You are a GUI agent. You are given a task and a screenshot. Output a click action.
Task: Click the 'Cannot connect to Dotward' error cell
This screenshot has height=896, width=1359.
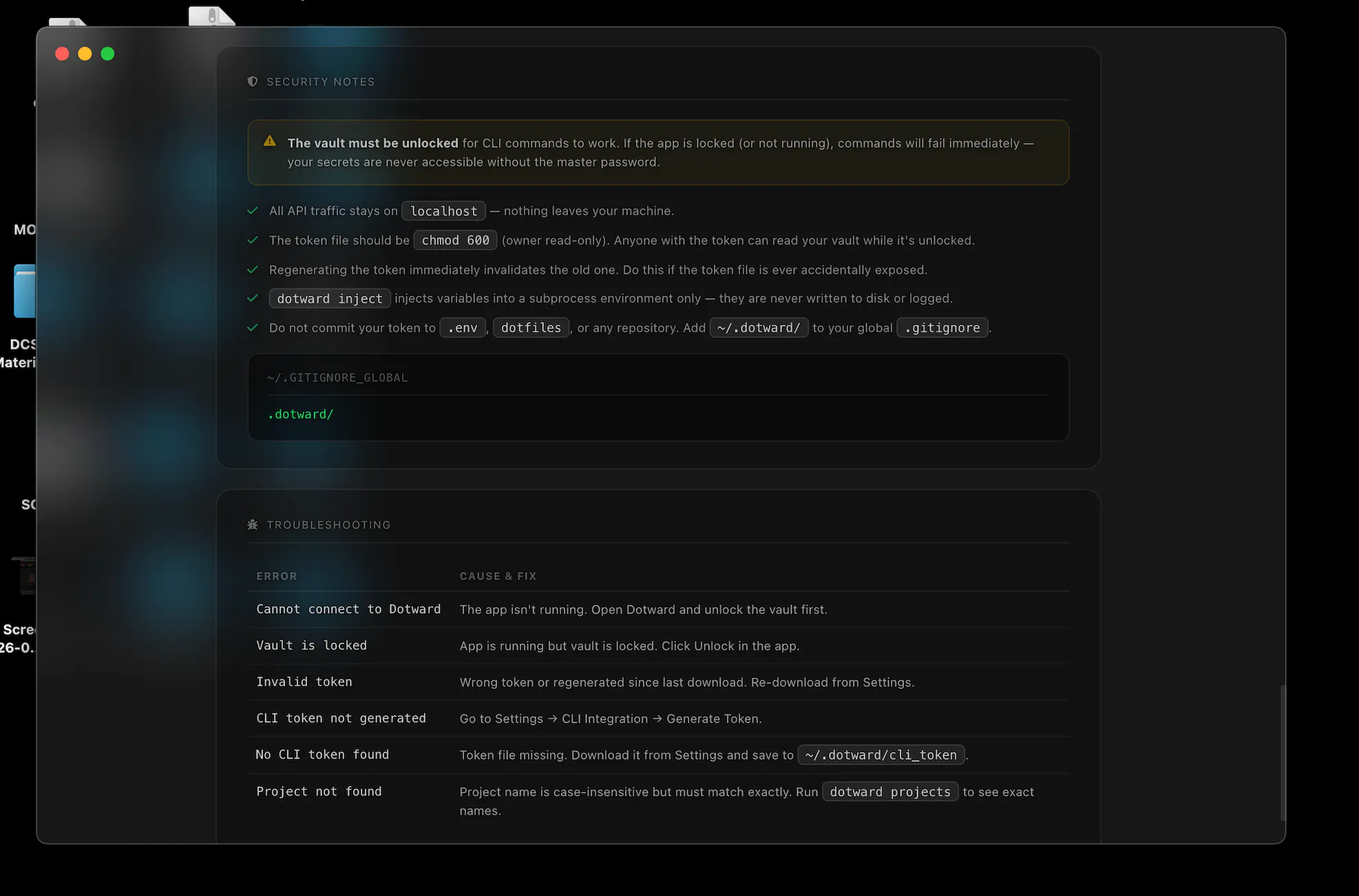pyautogui.click(x=348, y=609)
